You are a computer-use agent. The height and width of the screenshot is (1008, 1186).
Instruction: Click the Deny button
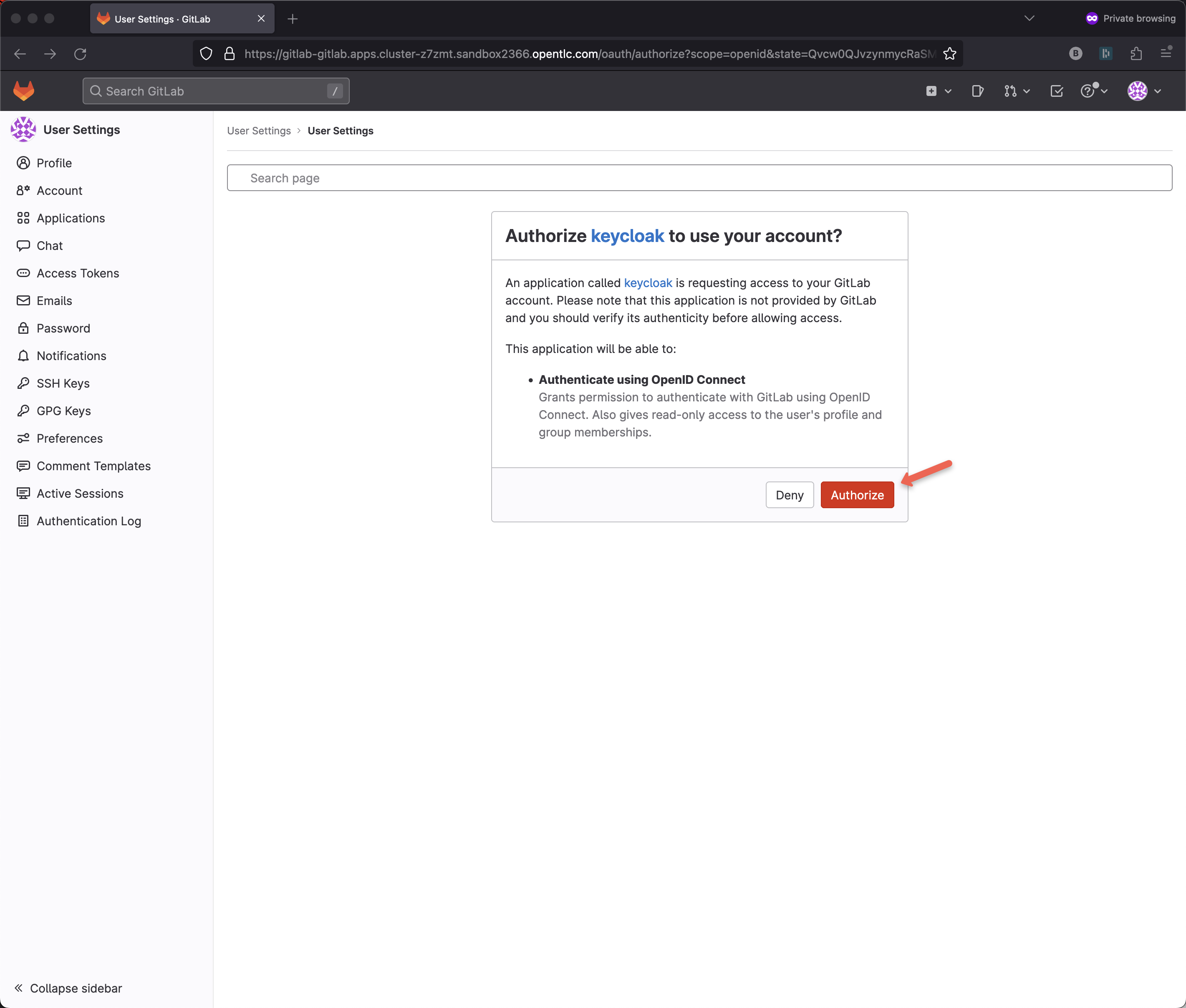(x=789, y=495)
